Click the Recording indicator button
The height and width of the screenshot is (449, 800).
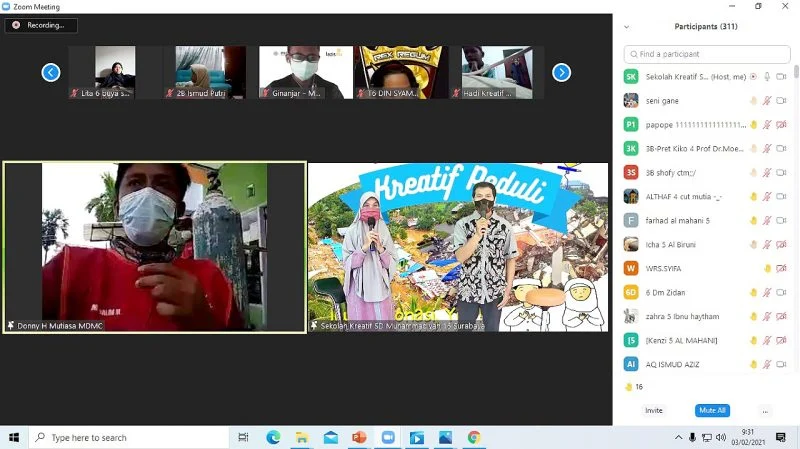tap(40, 25)
